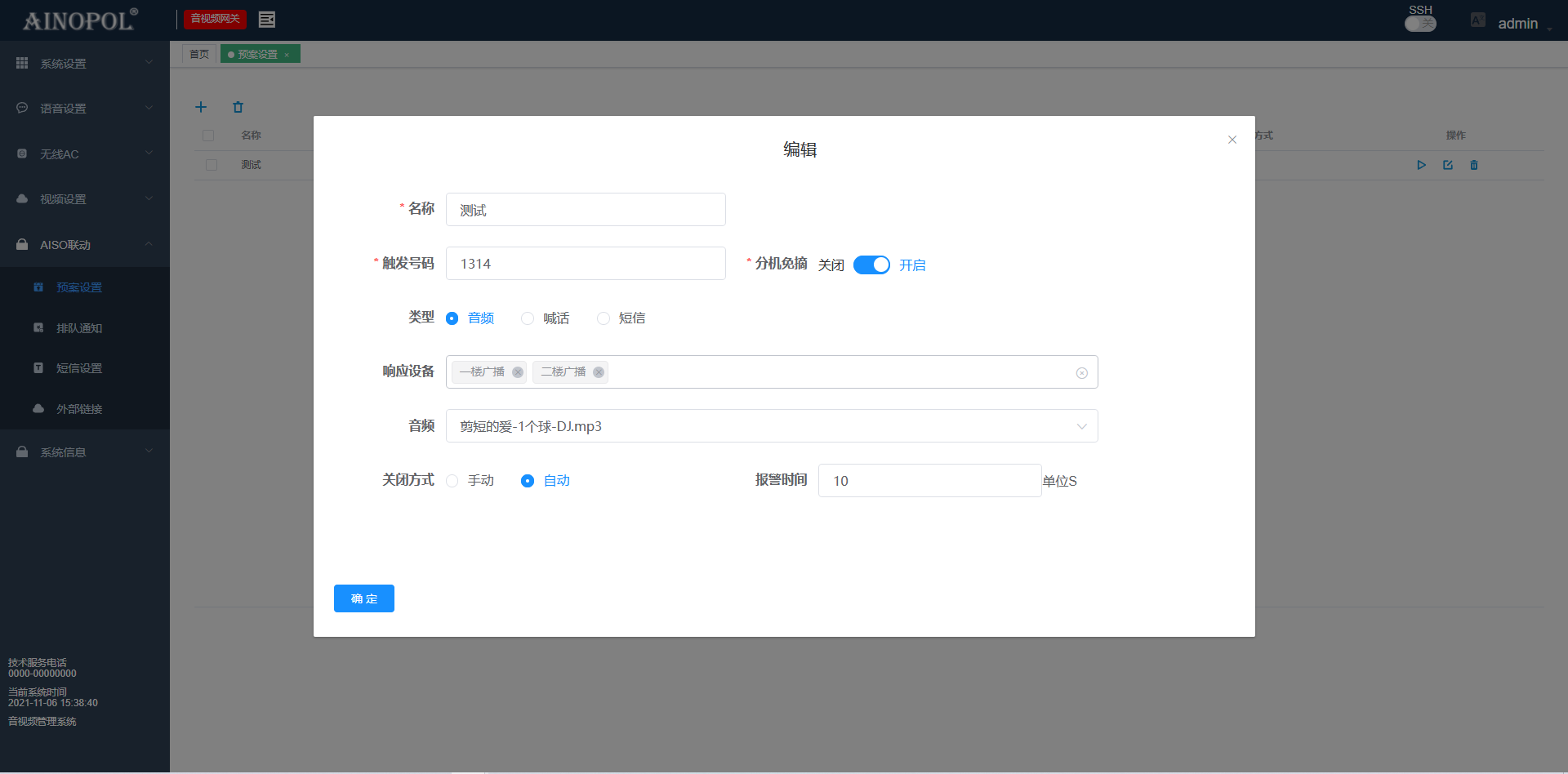Switch to the 首页 tab
This screenshot has width=1568, height=774.
point(198,54)
